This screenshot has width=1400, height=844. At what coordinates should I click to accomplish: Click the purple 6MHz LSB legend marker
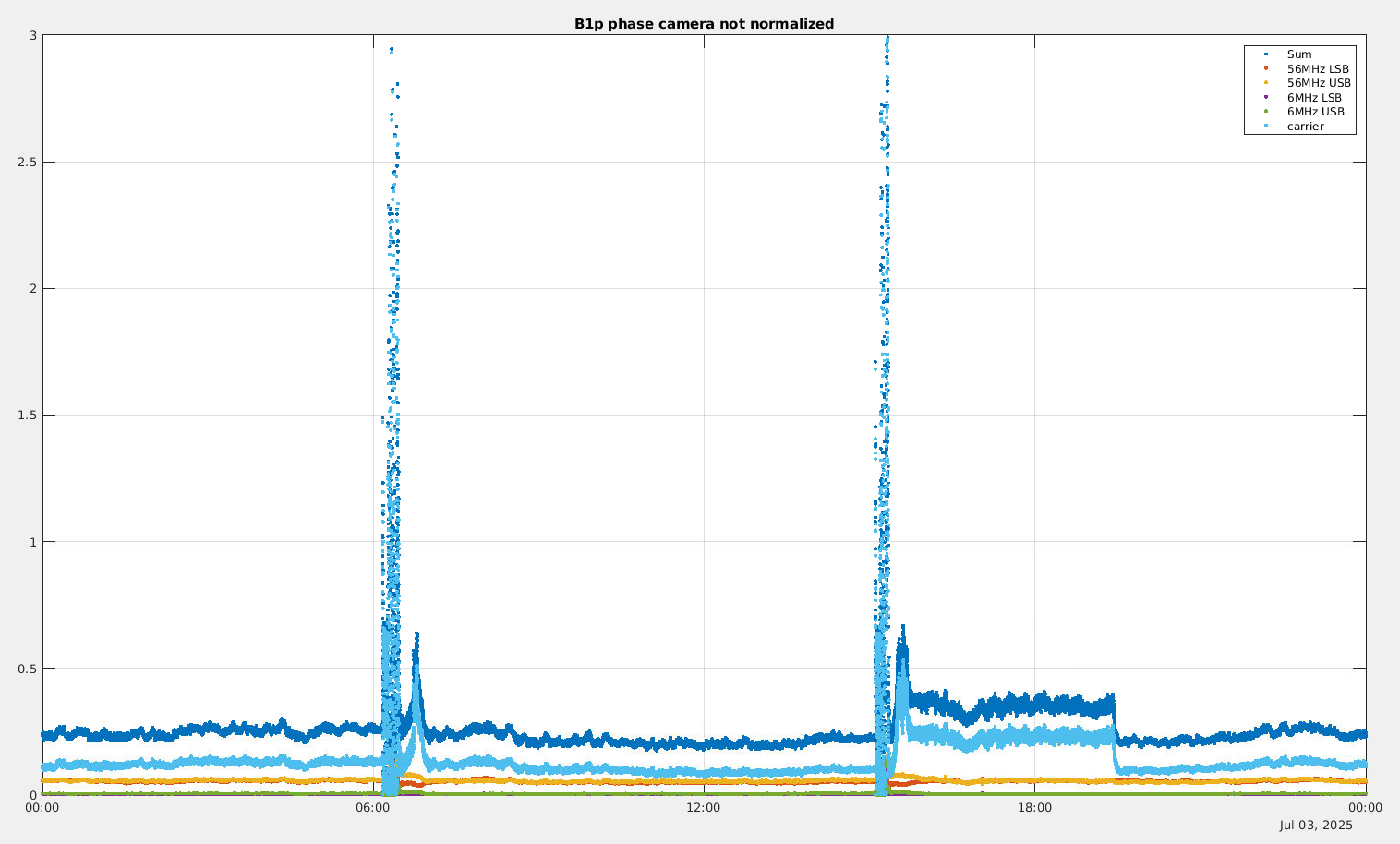pyautogui.click(x=1266, y=97)
